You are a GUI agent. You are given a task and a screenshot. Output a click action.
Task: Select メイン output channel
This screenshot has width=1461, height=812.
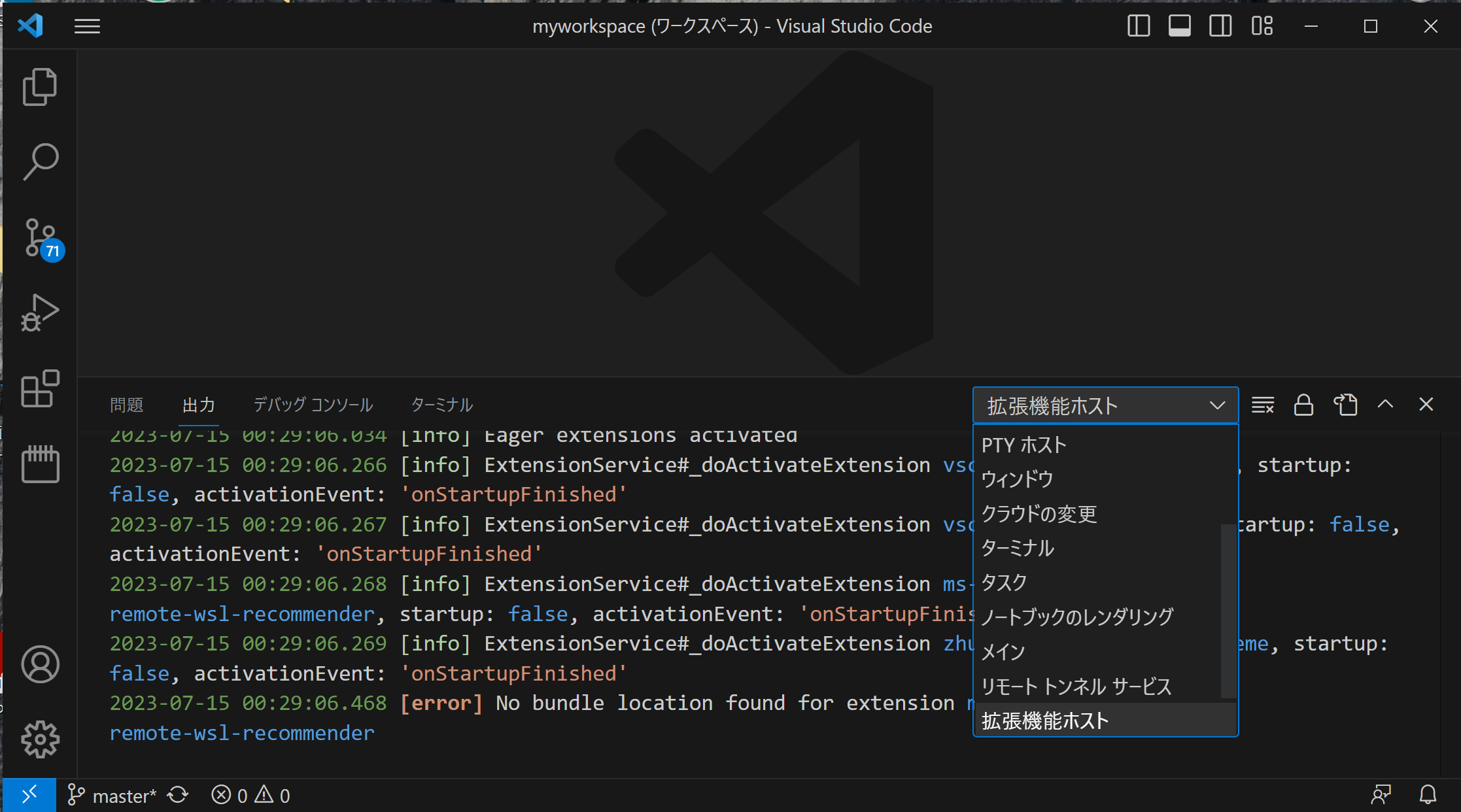tap(1097, 651)
